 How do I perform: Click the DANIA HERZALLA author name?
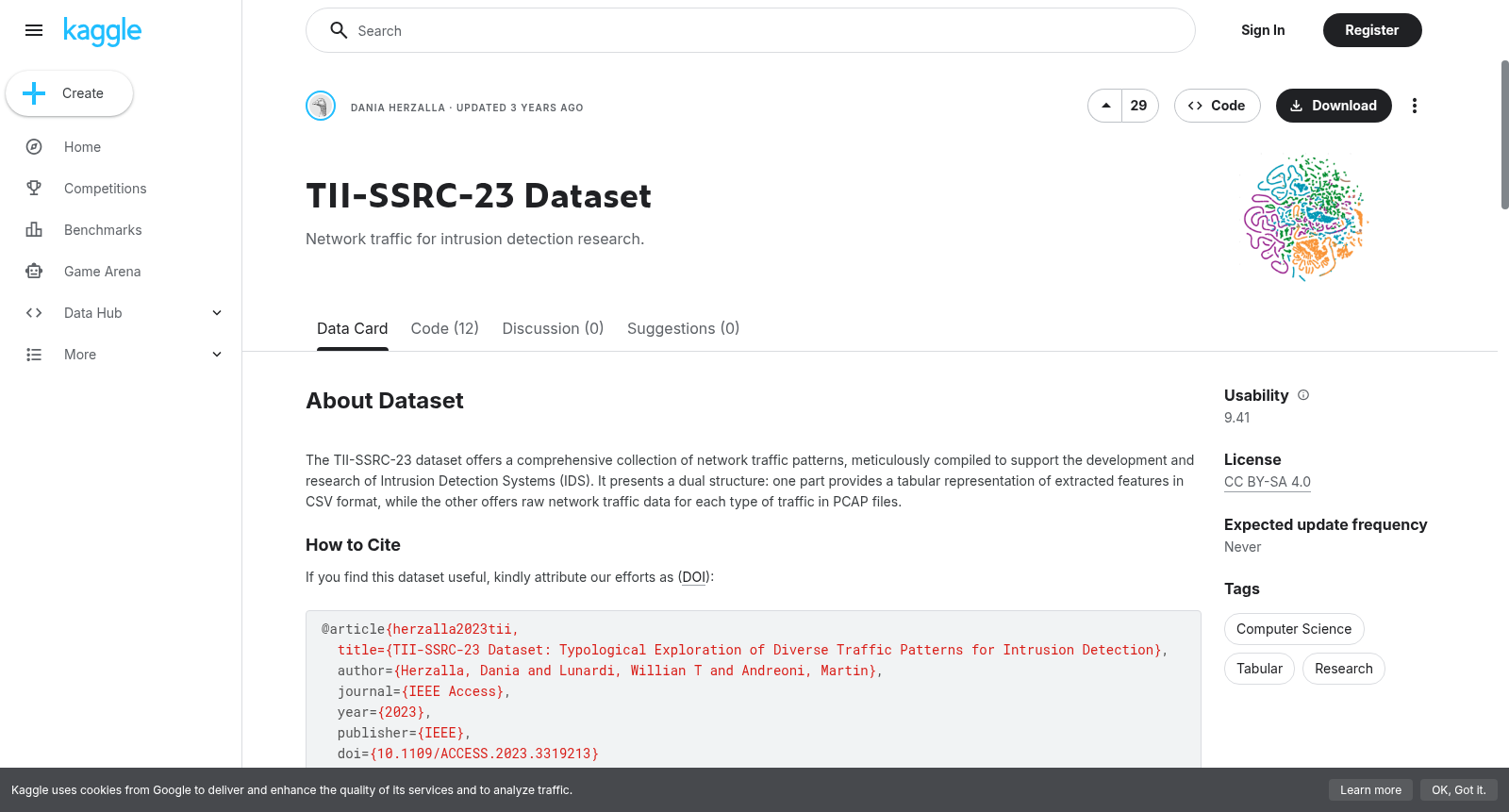coord(398,108)
